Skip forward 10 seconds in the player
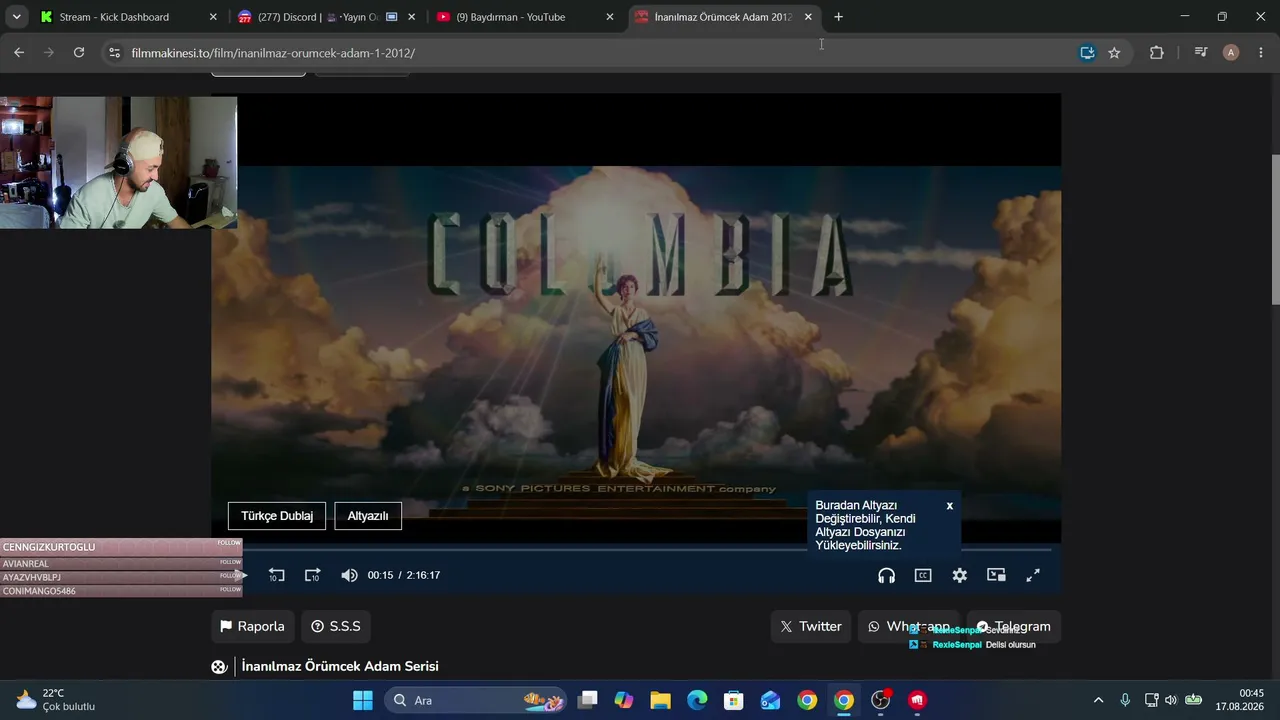 313,575
